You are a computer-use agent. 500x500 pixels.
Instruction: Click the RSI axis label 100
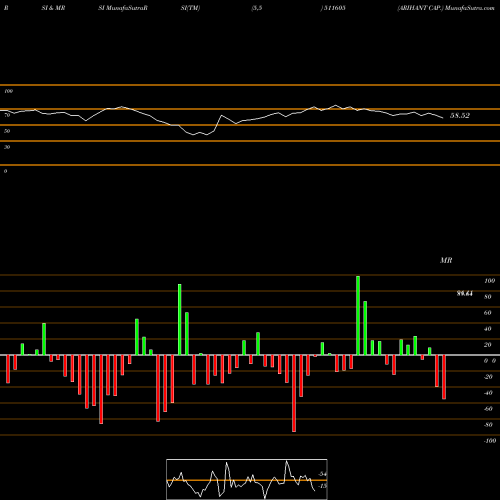click(x=8, y=91)
